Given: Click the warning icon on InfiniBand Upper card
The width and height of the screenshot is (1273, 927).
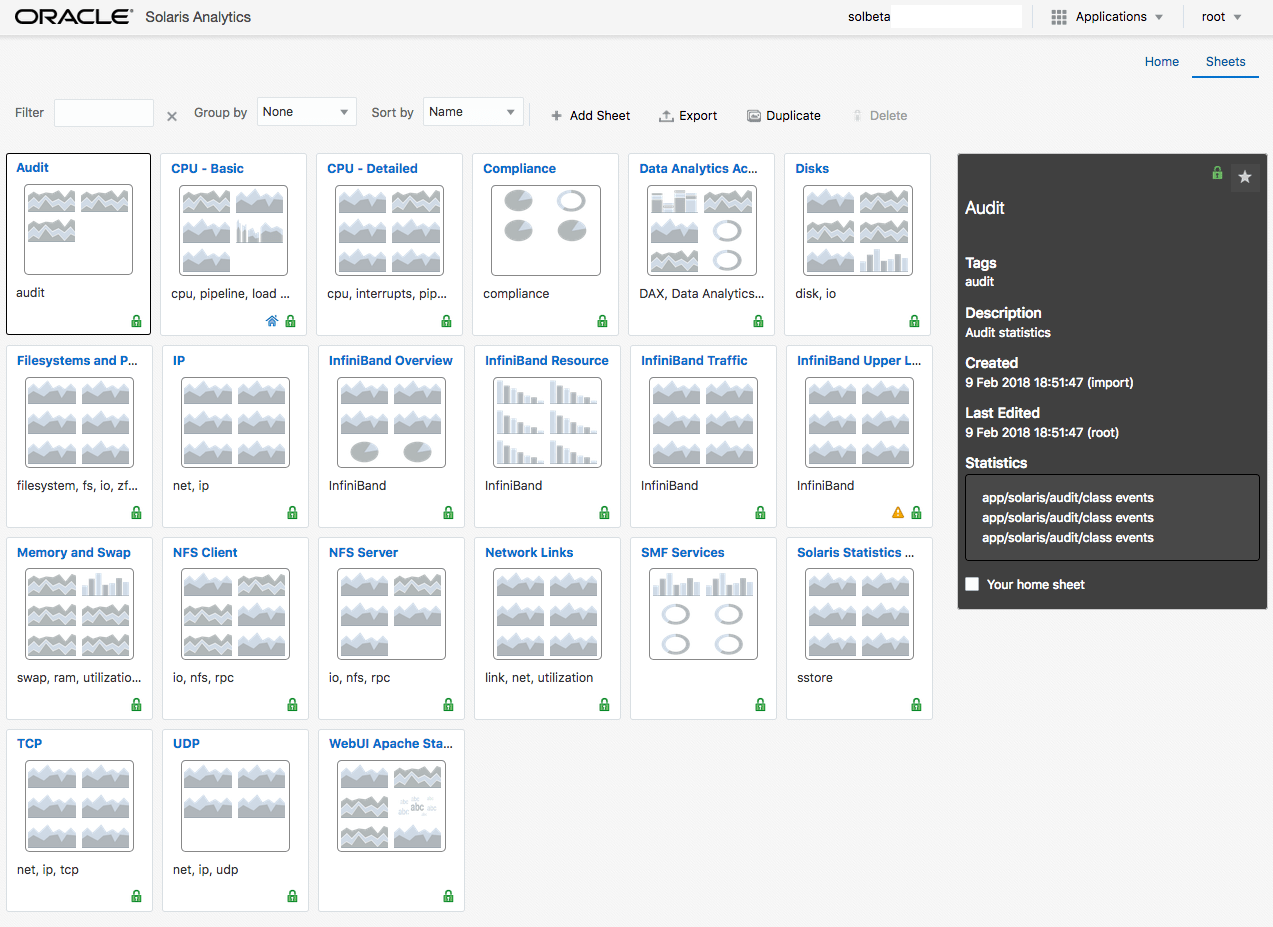Looking at the screenshot, I should (x=898, y=513).
